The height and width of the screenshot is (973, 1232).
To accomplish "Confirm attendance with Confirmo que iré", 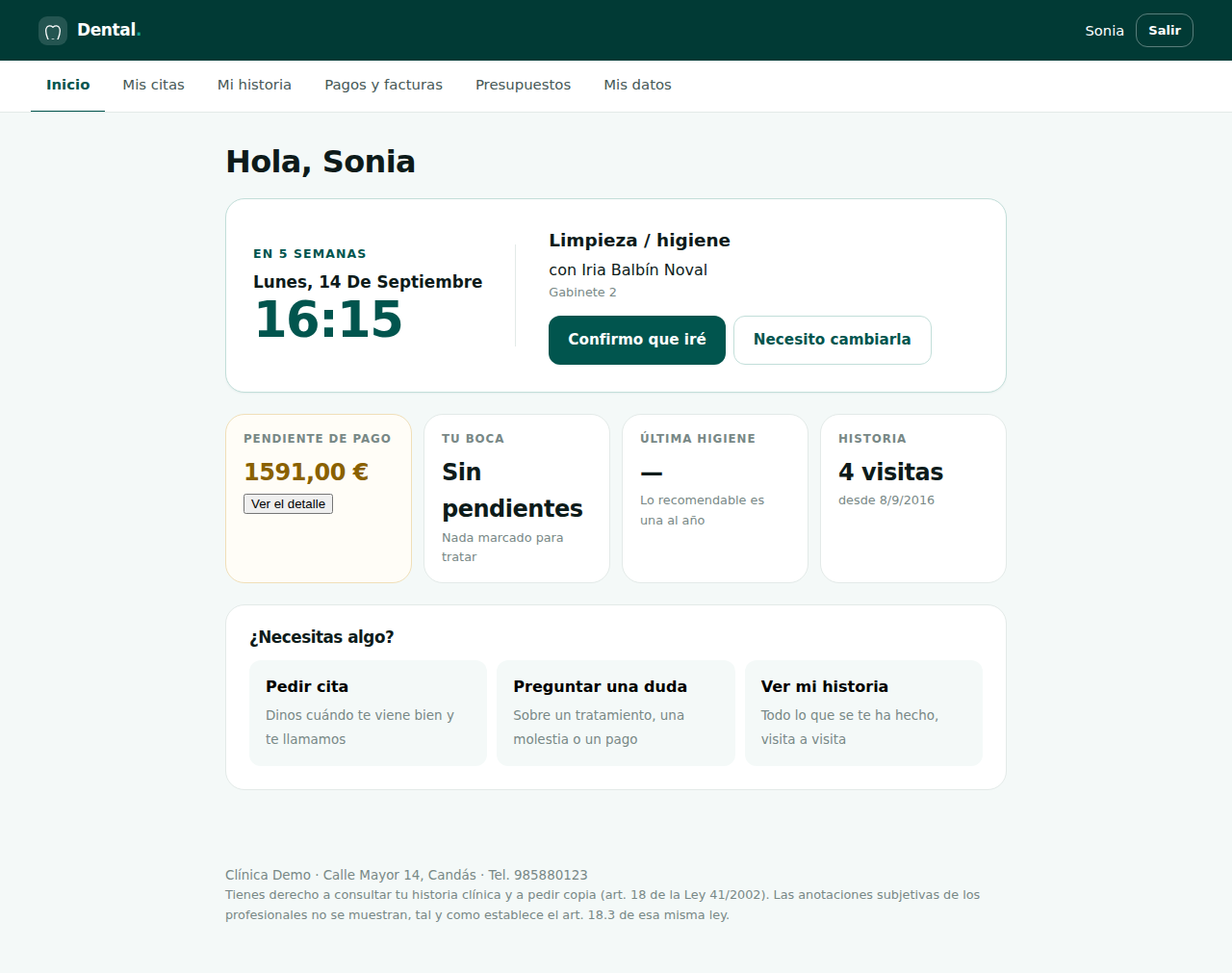I will coord(637,340).
